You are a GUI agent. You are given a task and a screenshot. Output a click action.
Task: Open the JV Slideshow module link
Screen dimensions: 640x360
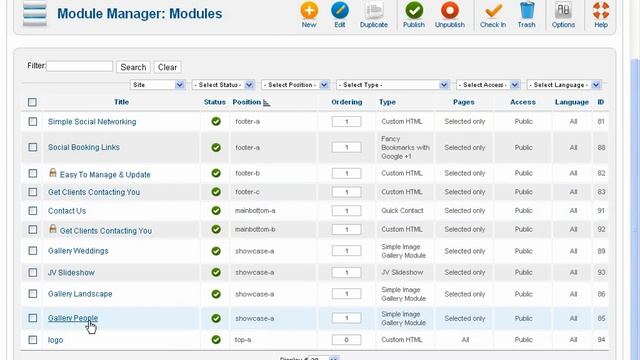coord(71,272)
